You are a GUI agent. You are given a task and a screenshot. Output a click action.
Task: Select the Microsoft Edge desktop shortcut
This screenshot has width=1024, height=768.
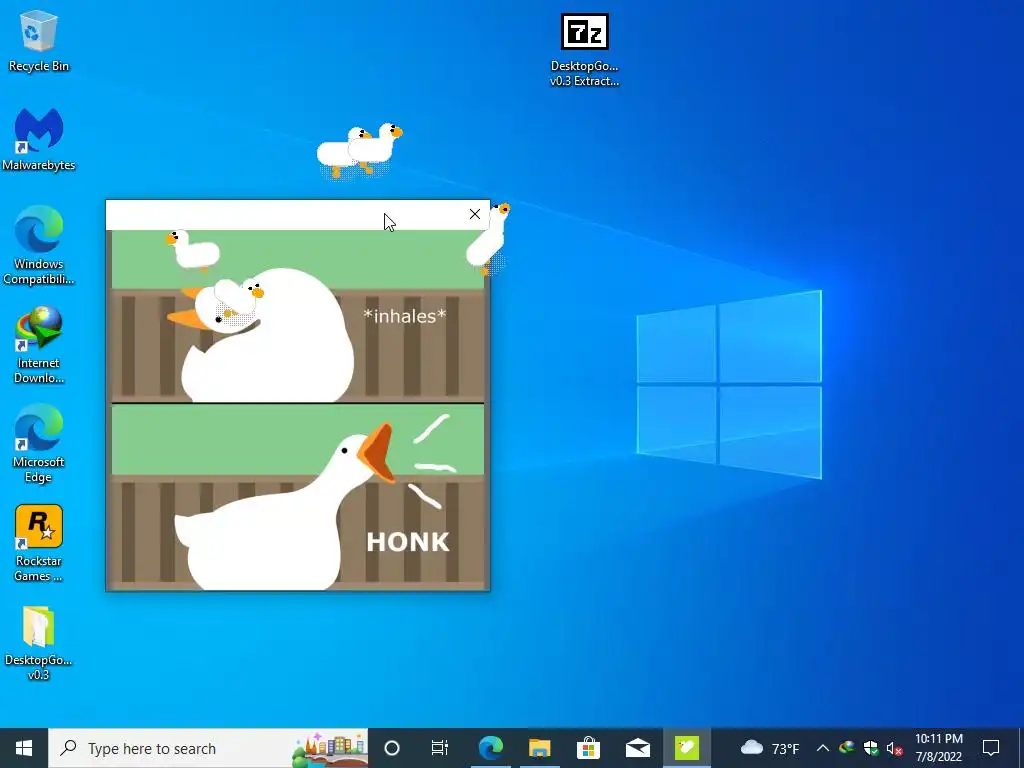(x=39, y=444)
